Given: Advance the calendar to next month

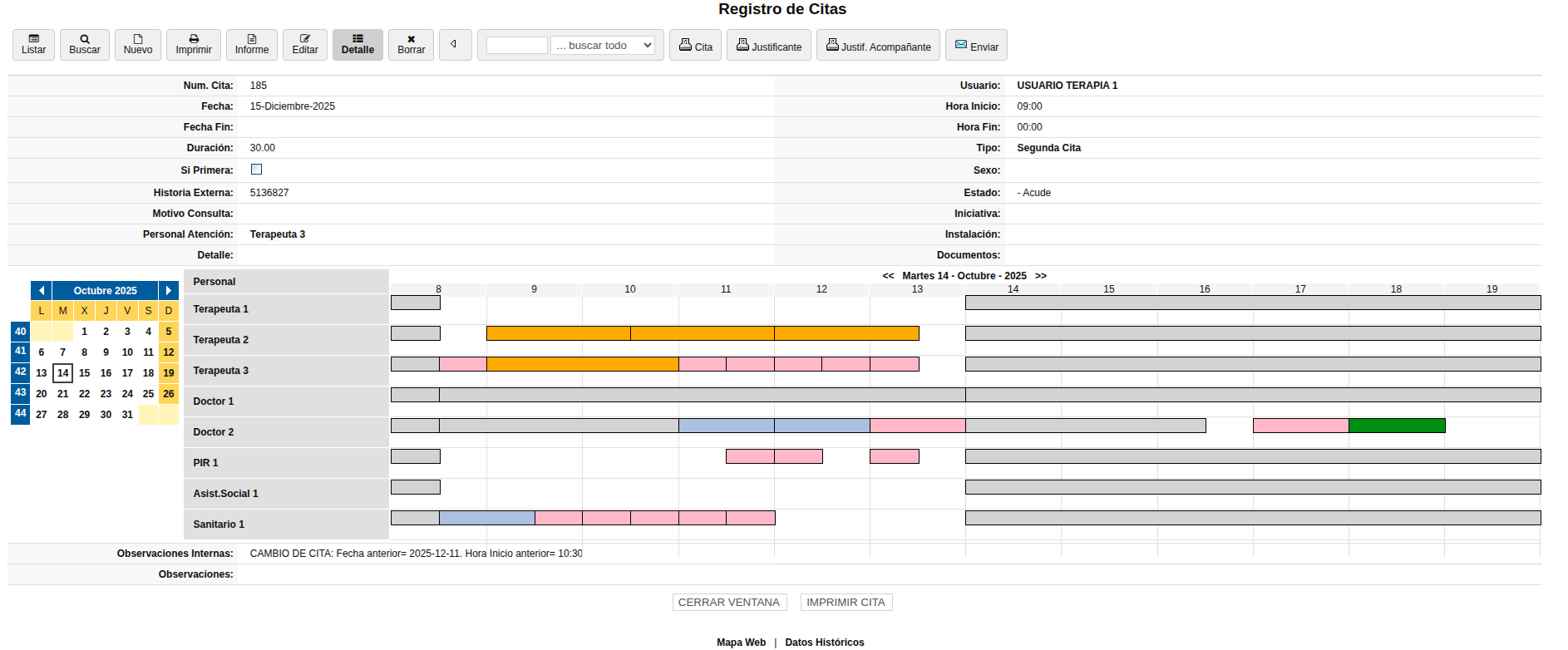Looking at the screenshot, I should (x=169, y=291).
